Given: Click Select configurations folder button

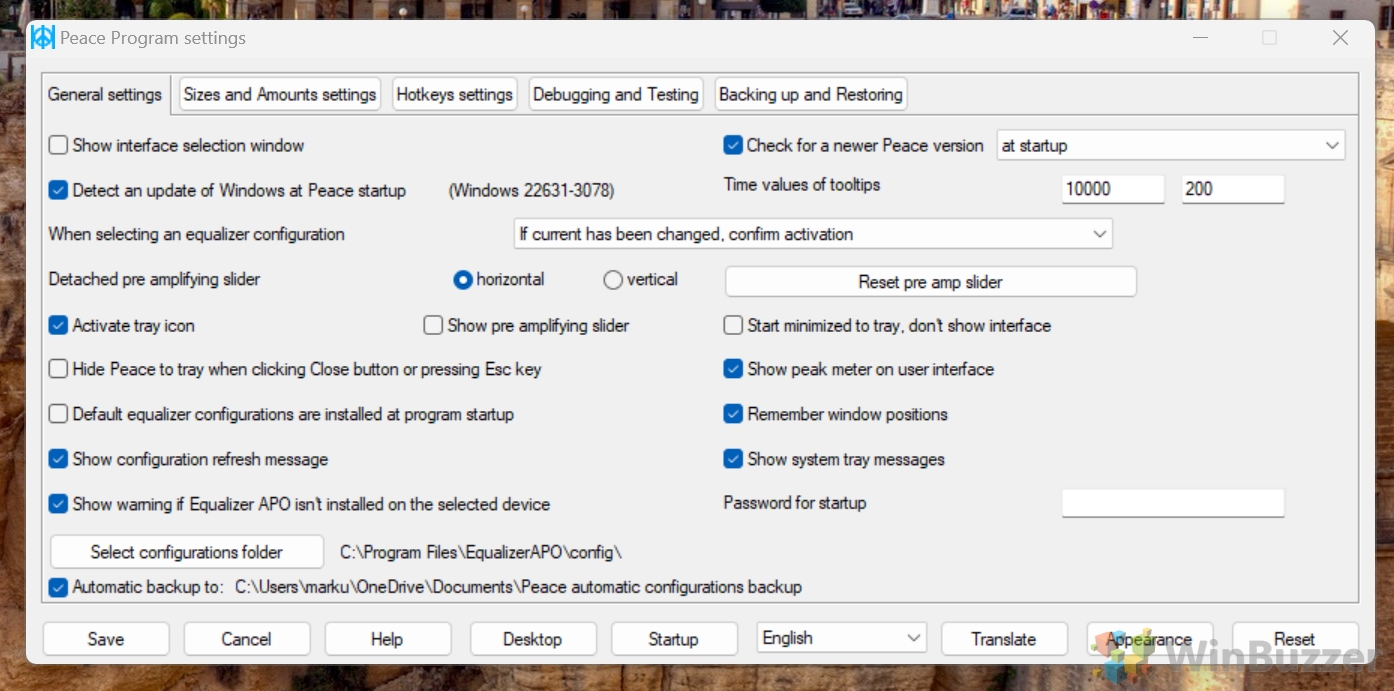Looking at the screenshot, I should coord(187,552).
